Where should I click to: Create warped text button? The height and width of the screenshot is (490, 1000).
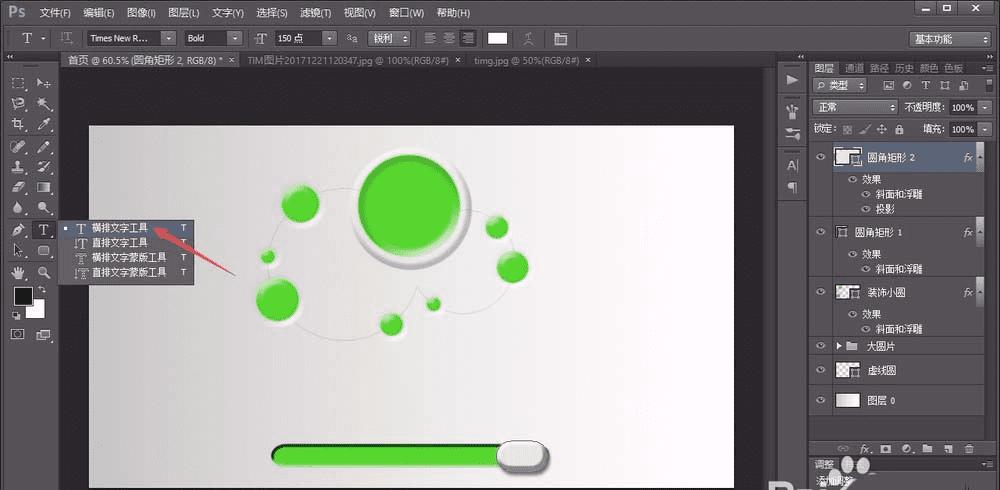click(x=529, y=38)
